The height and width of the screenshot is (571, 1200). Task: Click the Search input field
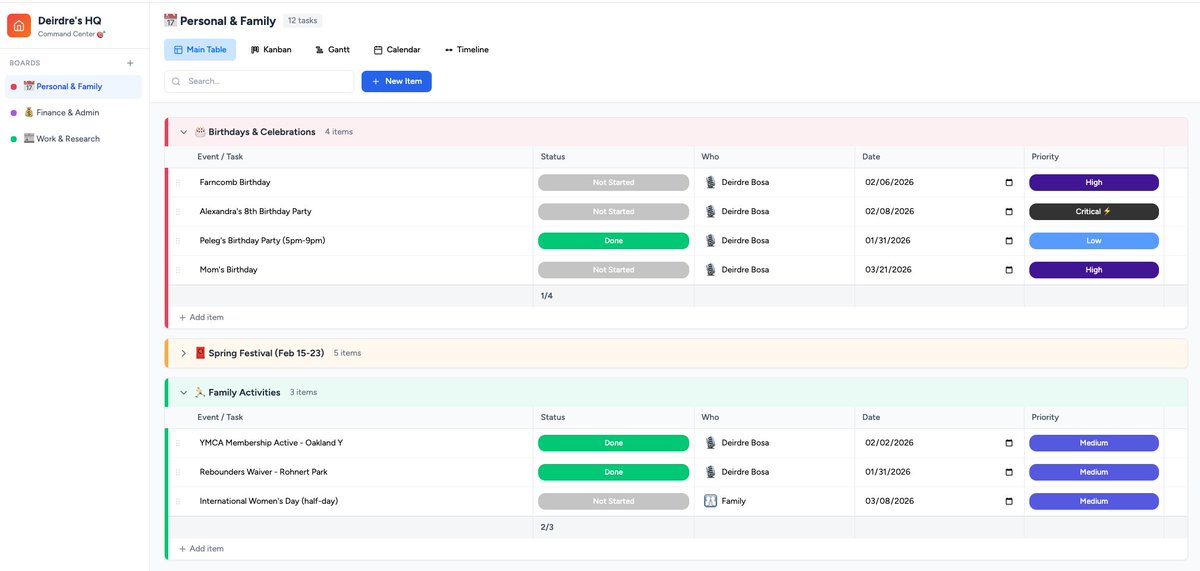coord(259,81)
